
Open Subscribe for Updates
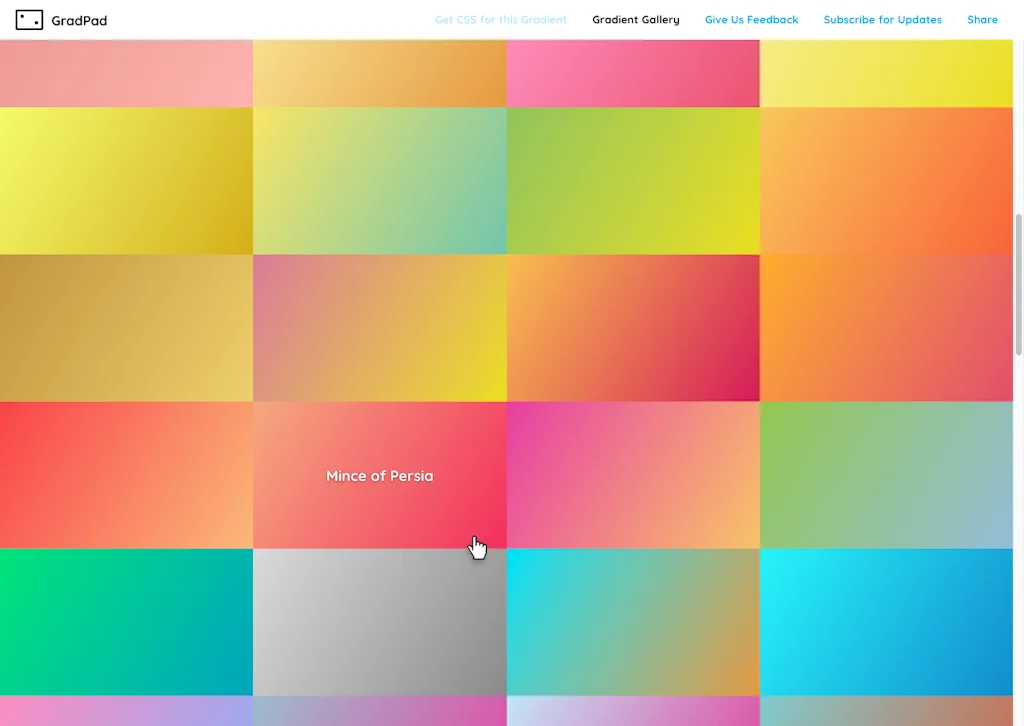point(882,20)
